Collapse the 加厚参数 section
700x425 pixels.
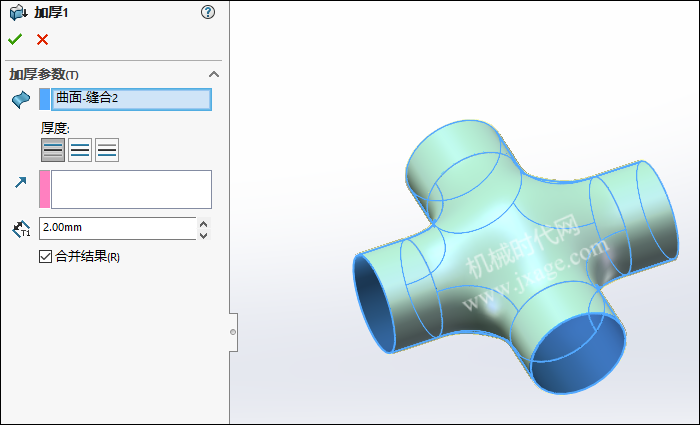[x=214, y=74]
